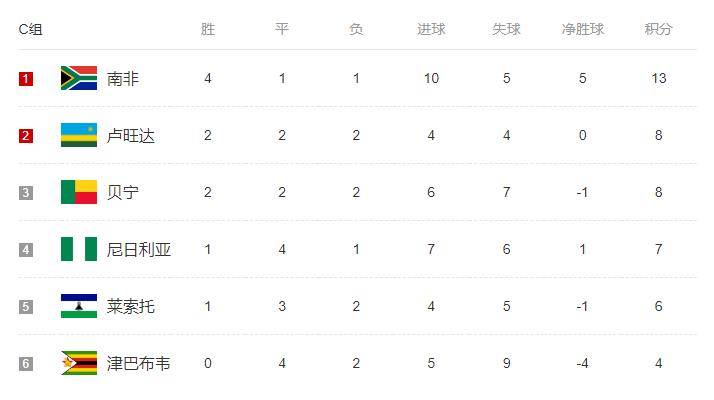714x400 pixels.
Task: Select the C组 group header
Action: pos(31,29)
